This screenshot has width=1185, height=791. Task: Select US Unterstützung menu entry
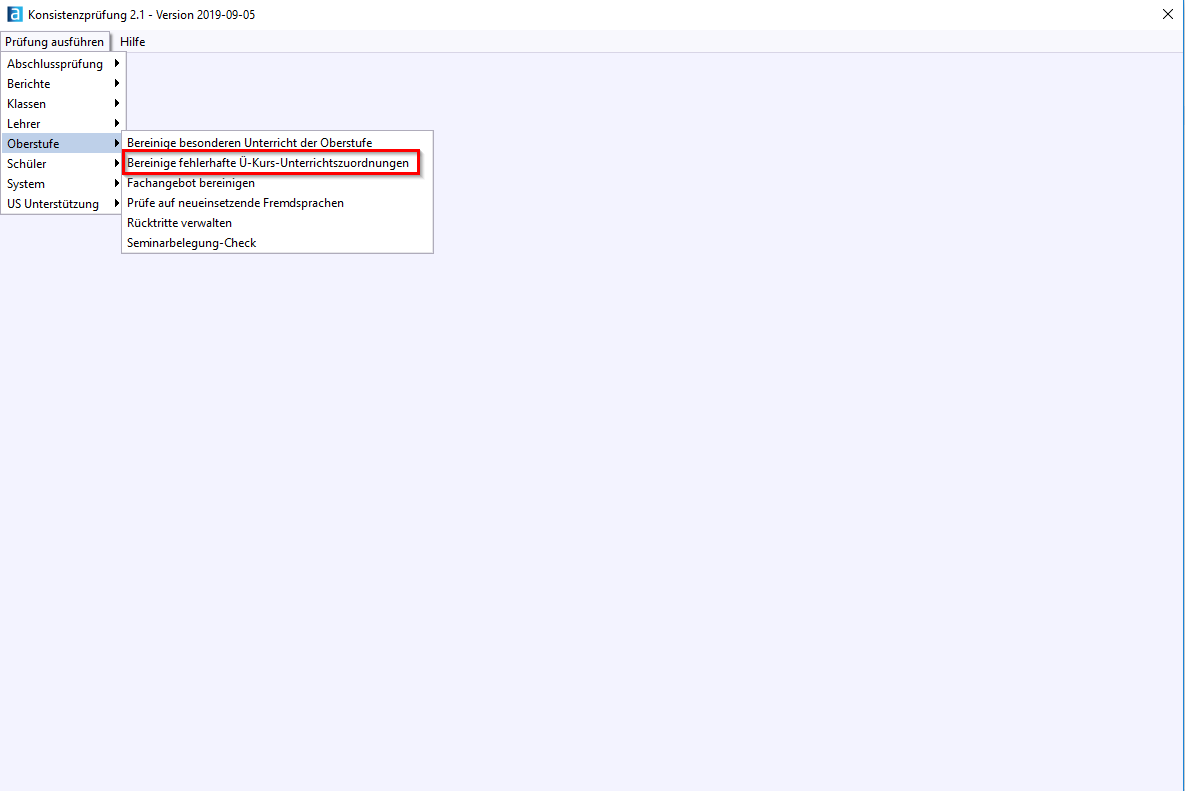[x=63, y=204]
